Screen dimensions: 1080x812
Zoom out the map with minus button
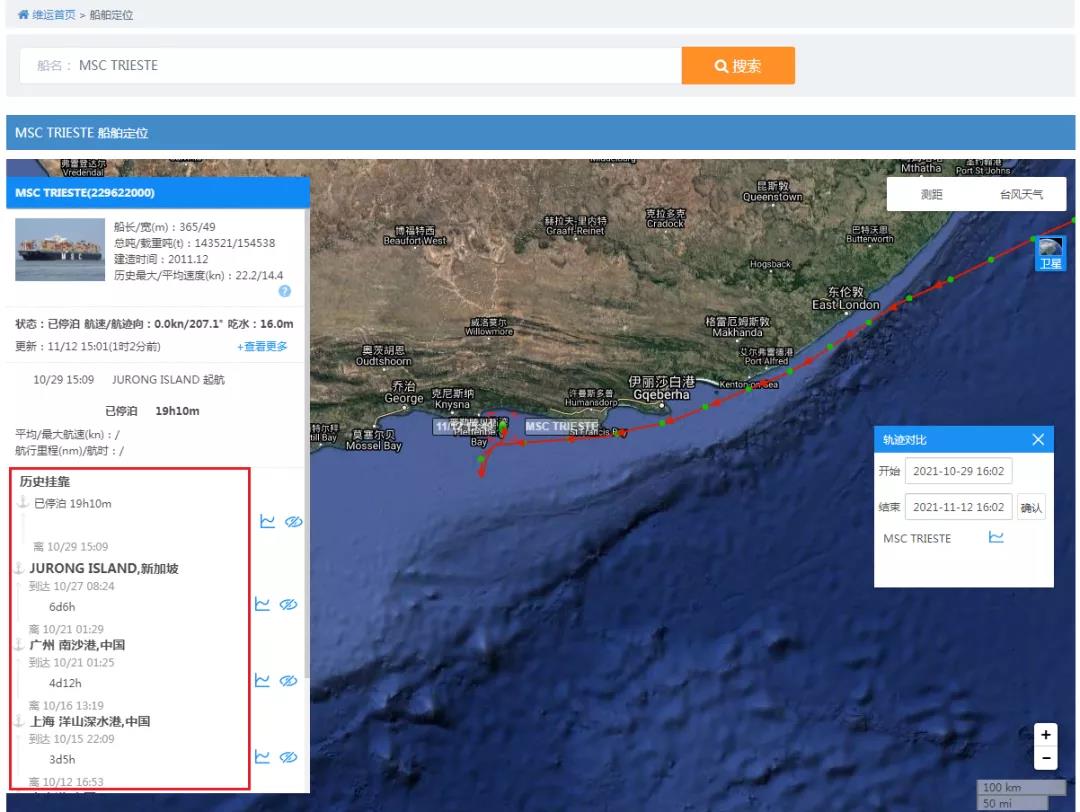pos(1046,758)
